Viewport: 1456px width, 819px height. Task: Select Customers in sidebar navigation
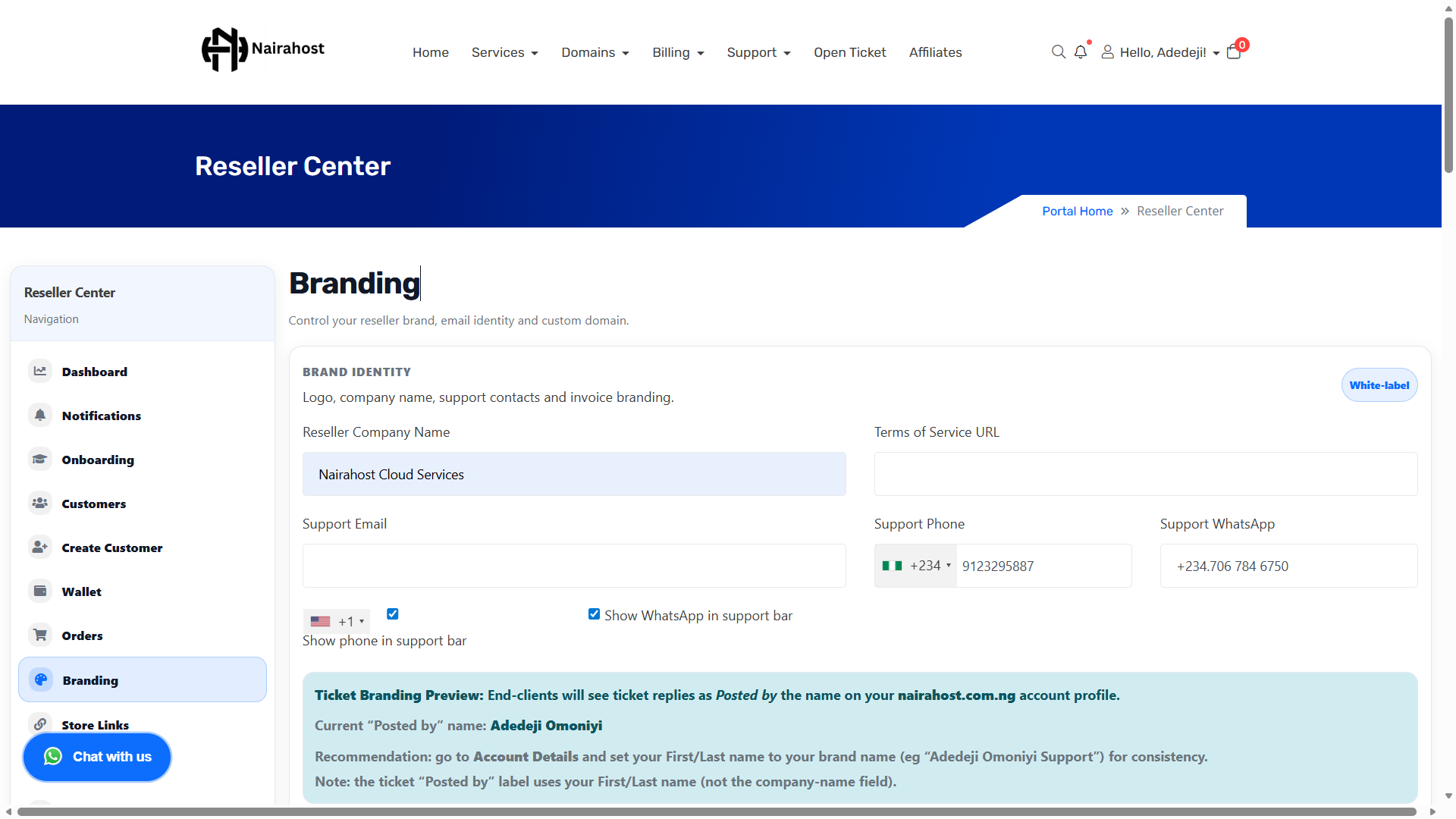tap(143, 504)
